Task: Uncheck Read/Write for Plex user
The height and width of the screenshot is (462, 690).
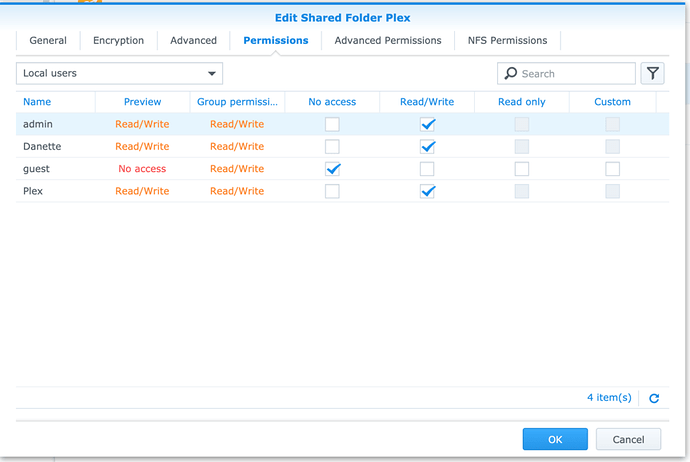Action: (427, 191)
